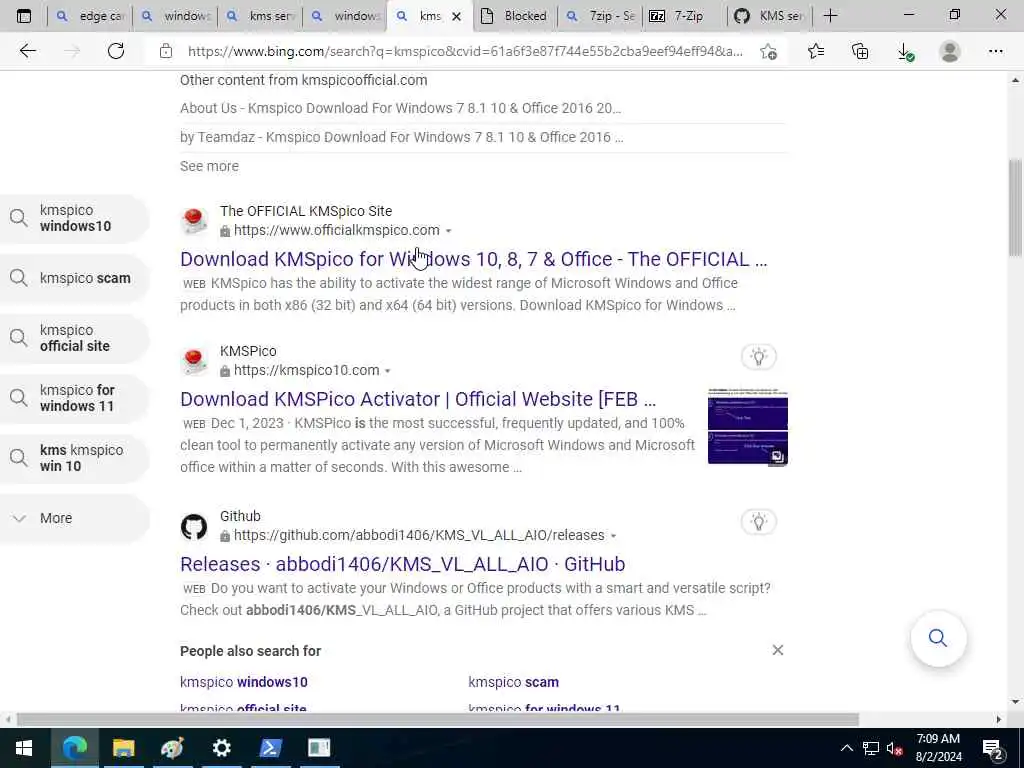Close the 'People also search for' box

(777, 650)
